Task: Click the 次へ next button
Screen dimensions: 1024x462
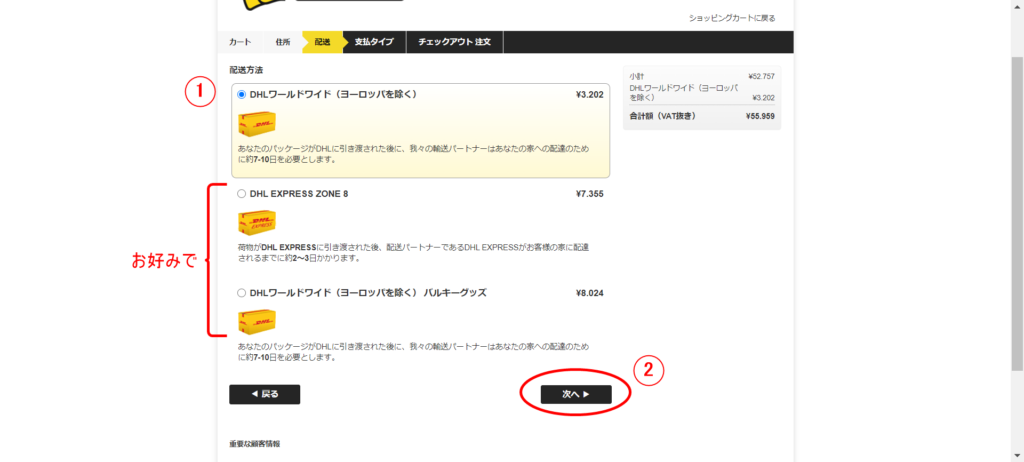Action: pos(576,394)
